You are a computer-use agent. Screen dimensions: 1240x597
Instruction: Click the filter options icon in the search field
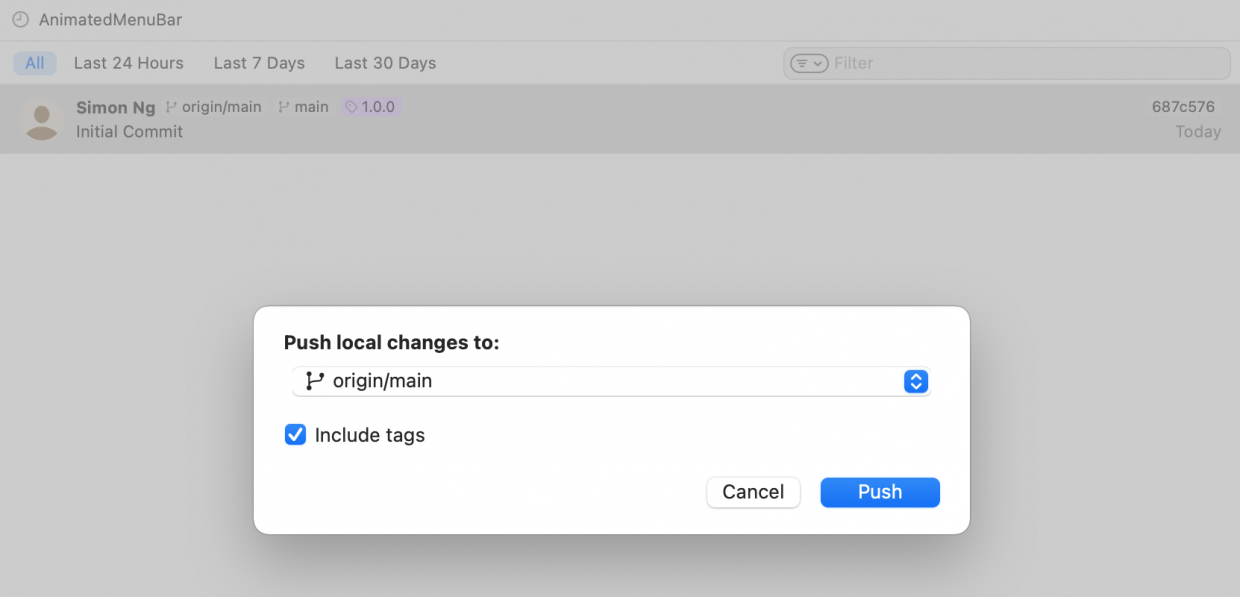[808, 63]
